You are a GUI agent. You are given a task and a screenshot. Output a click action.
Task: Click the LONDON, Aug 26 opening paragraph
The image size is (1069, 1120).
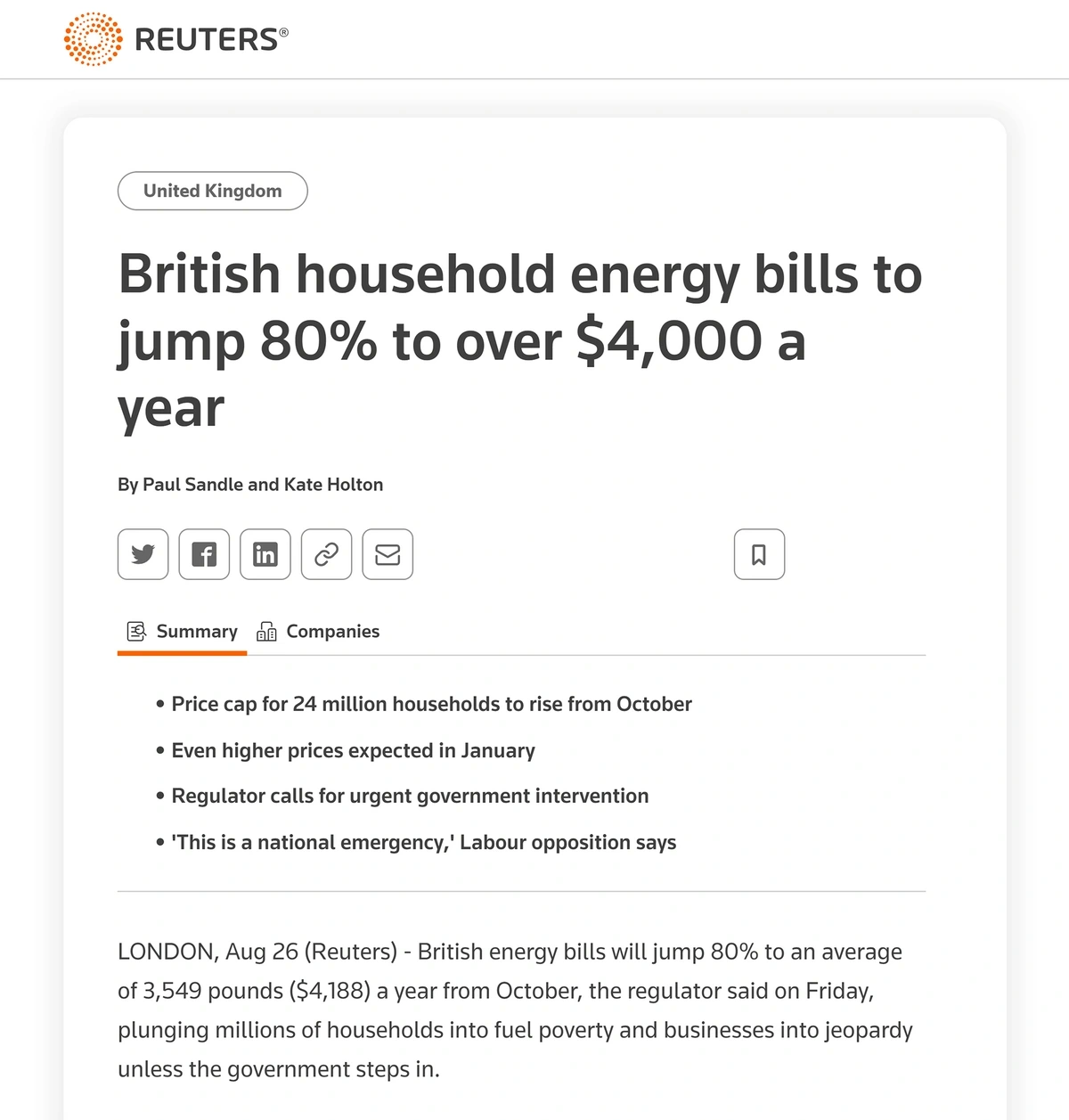click(515, 1010)
